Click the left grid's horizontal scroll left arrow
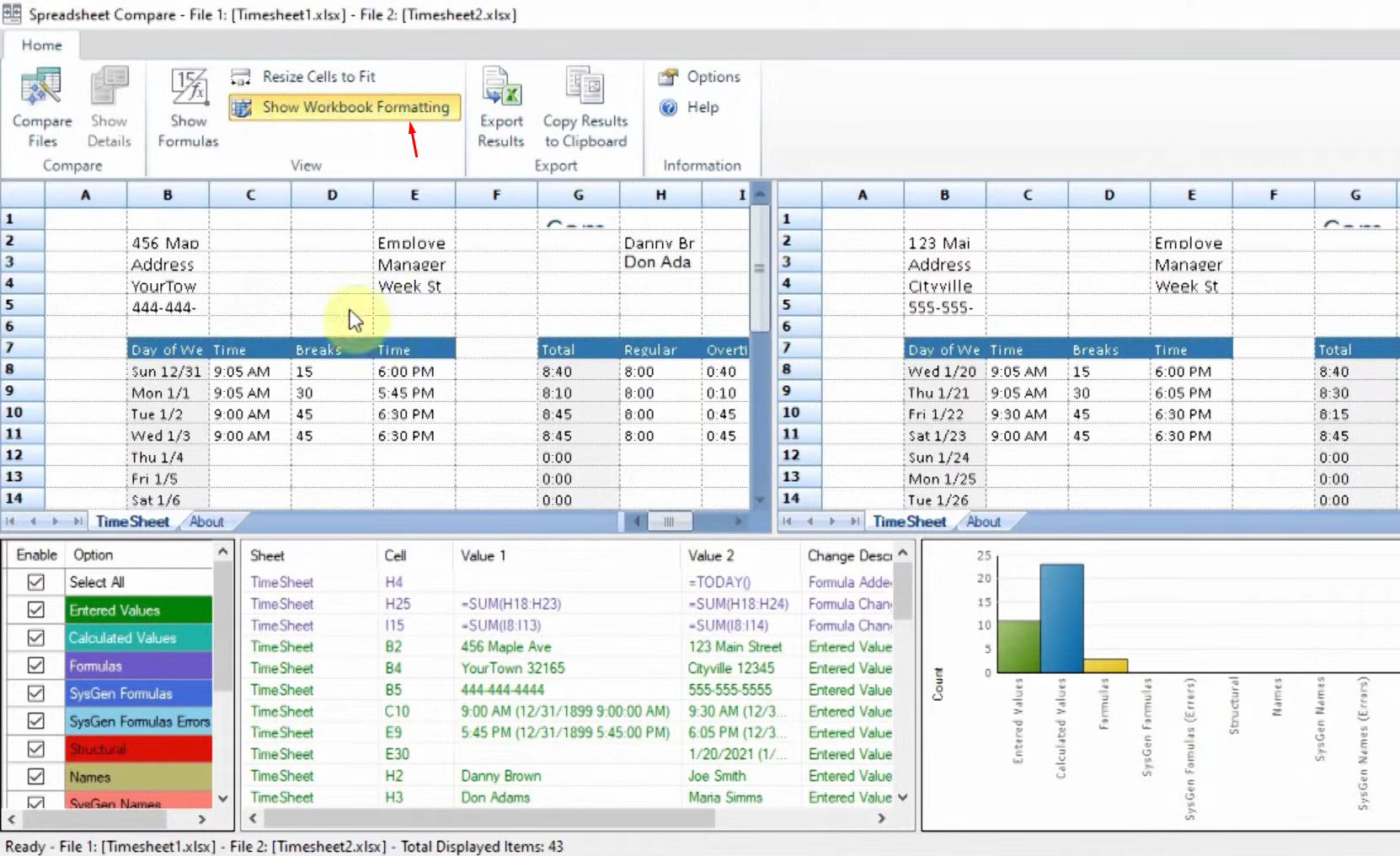 click(x=637, y=522)
